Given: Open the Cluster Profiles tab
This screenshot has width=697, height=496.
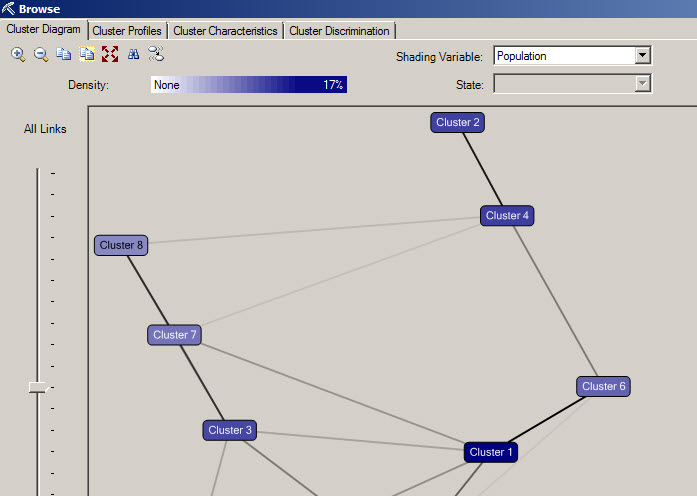Looking at the screenshot, I should [127, 31].
